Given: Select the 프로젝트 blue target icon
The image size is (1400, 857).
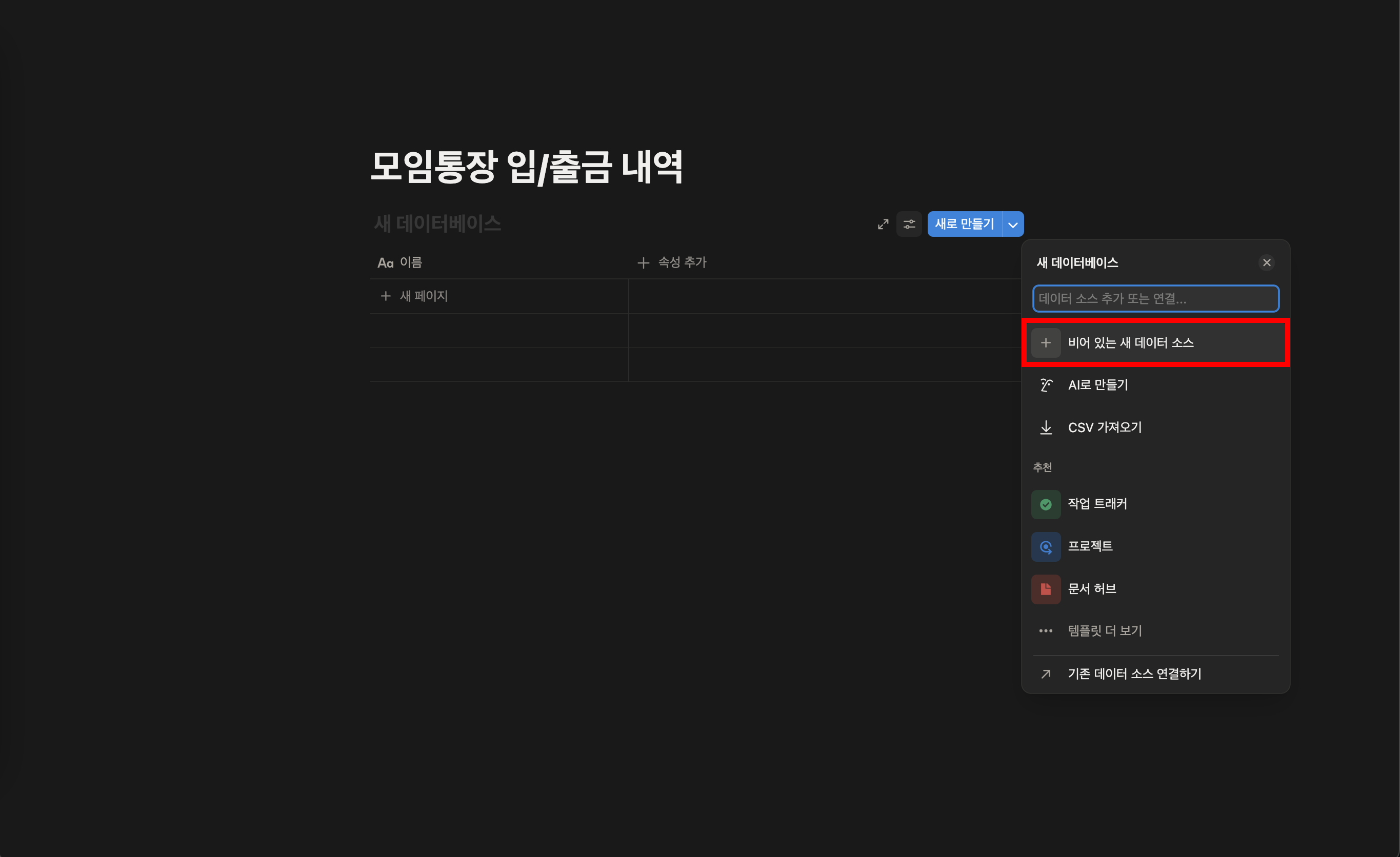Looking at the screenshot, I should click(1046, 546).
